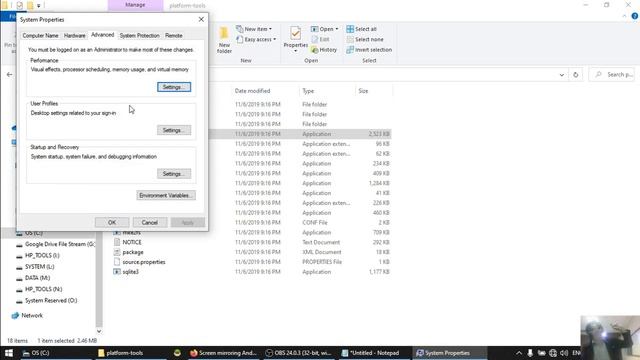Click microphone icon in system tray
The image size is (640, 360).
point(530,353)
